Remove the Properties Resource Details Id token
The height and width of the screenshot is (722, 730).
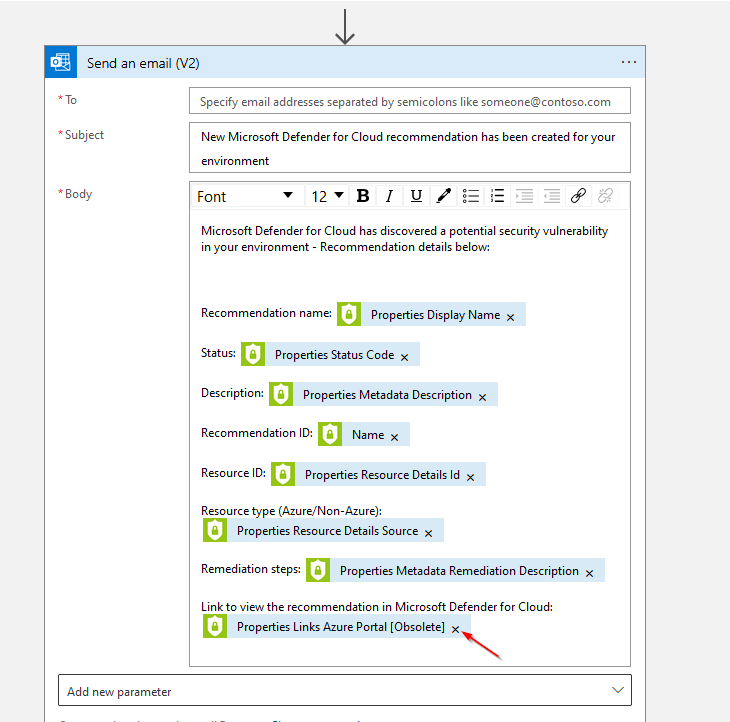(x=470, y=477)
